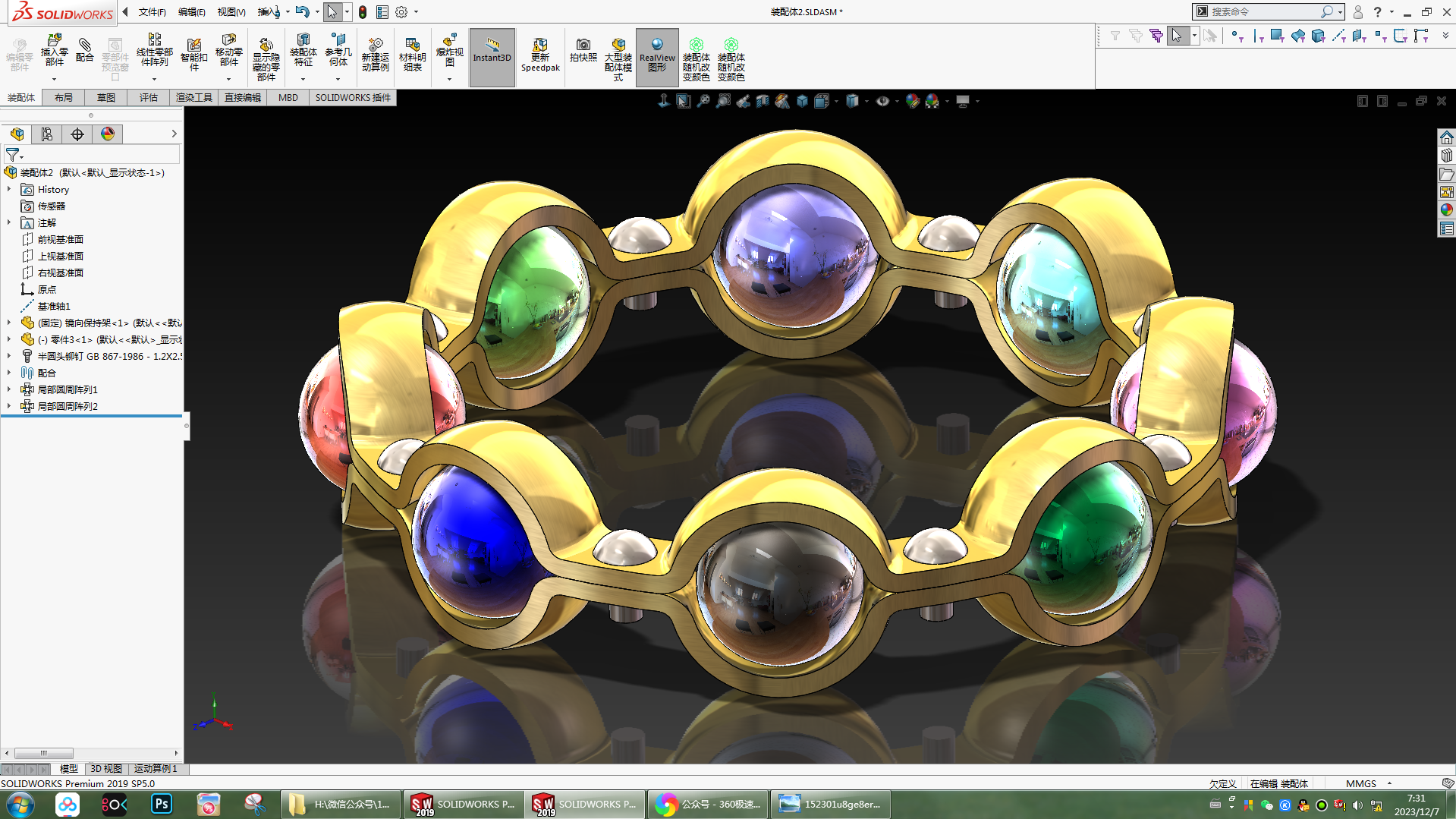Expand the History node in the tree
This screenshot has width=1456, height=819.
[x=9, y=189]
